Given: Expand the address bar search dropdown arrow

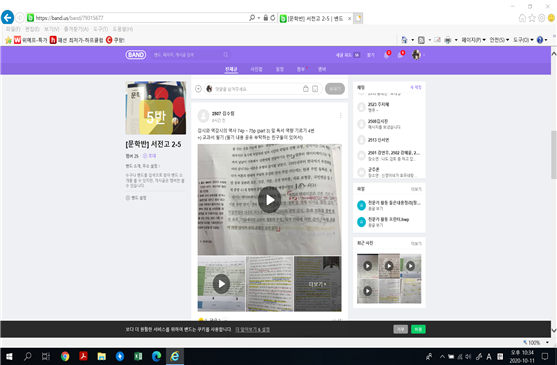Looking at the screenshot, I should pos(259,18).
